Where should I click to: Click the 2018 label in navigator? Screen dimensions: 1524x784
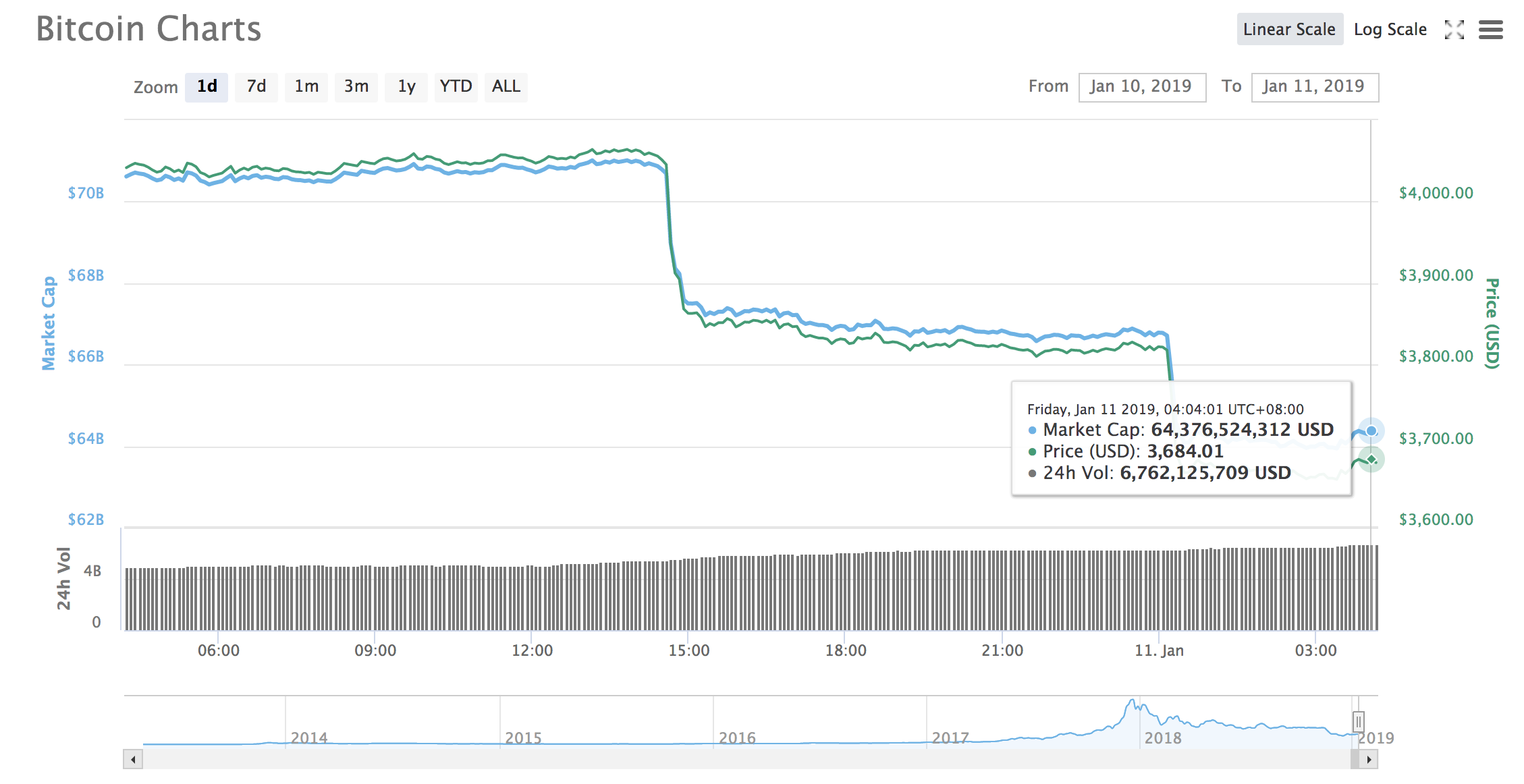coord(1163,738)
